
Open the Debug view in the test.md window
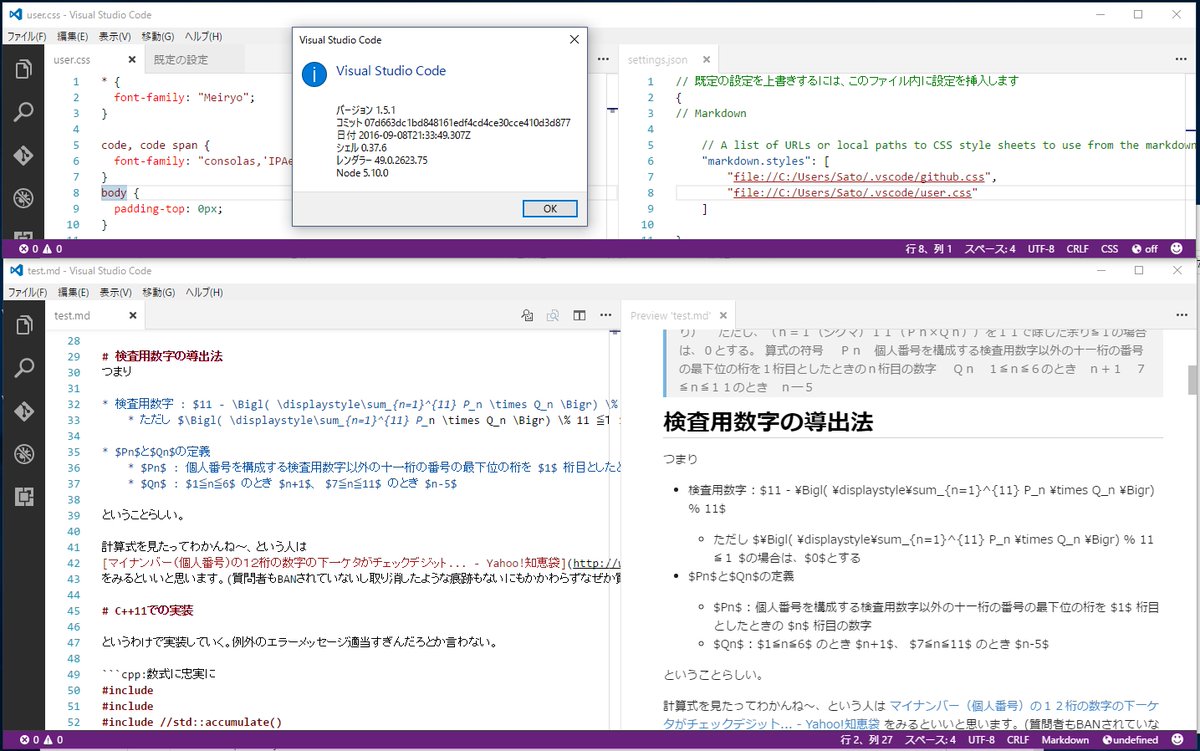pyautogui.click(x=22, y=454)
